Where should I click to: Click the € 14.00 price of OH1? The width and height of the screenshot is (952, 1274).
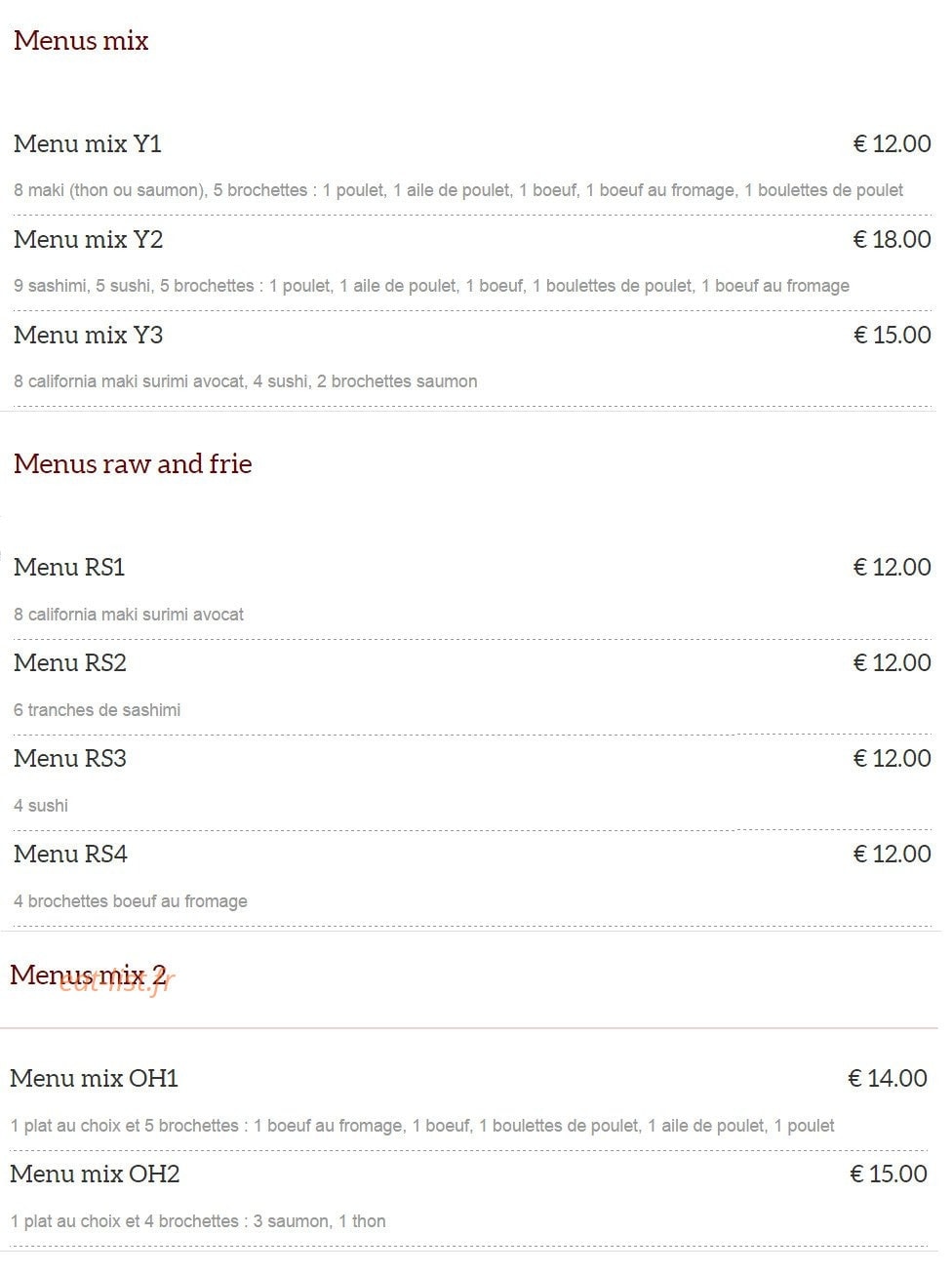click(888, 1079)
